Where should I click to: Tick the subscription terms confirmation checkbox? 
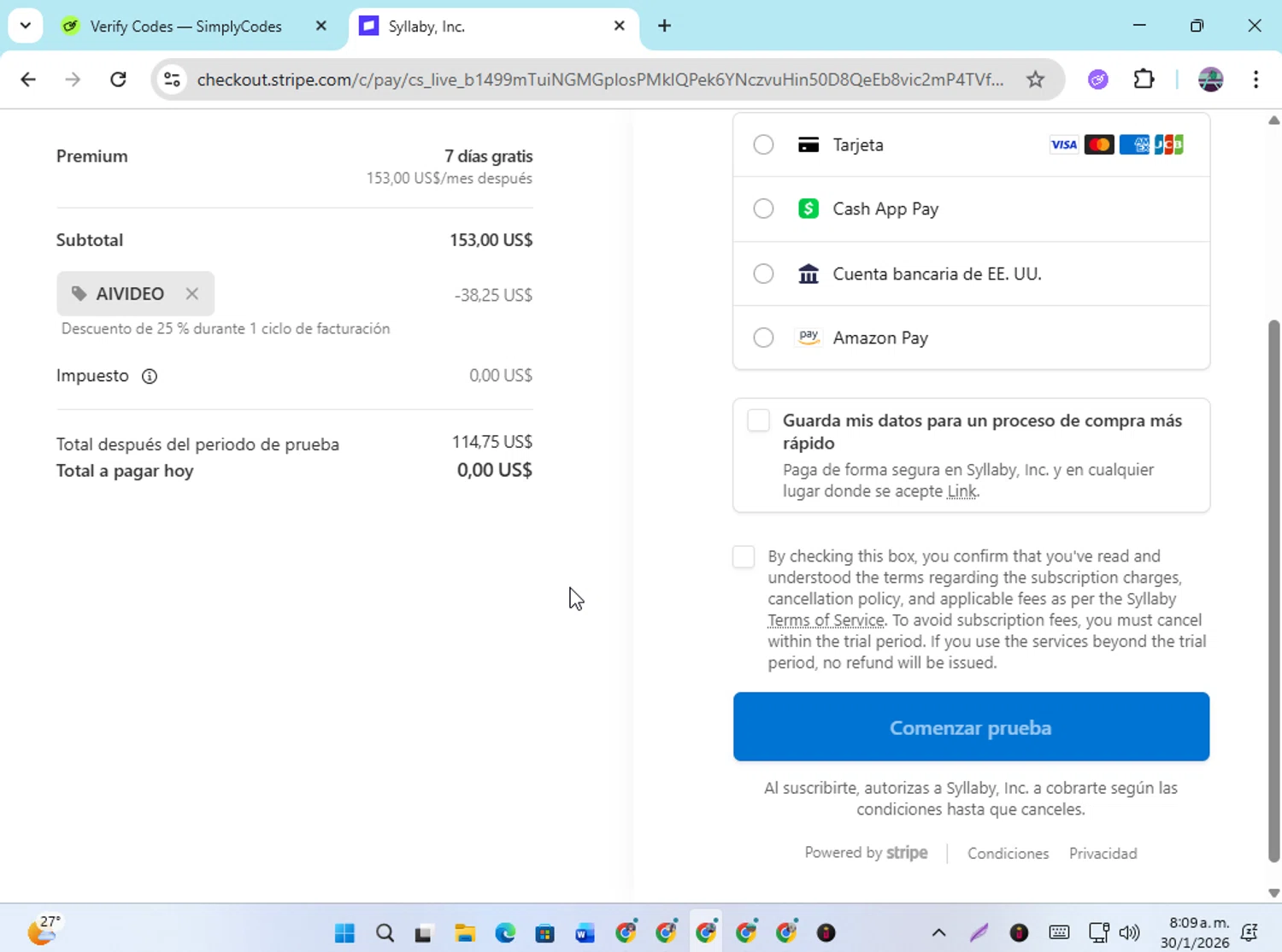click(x=744, y=557)
